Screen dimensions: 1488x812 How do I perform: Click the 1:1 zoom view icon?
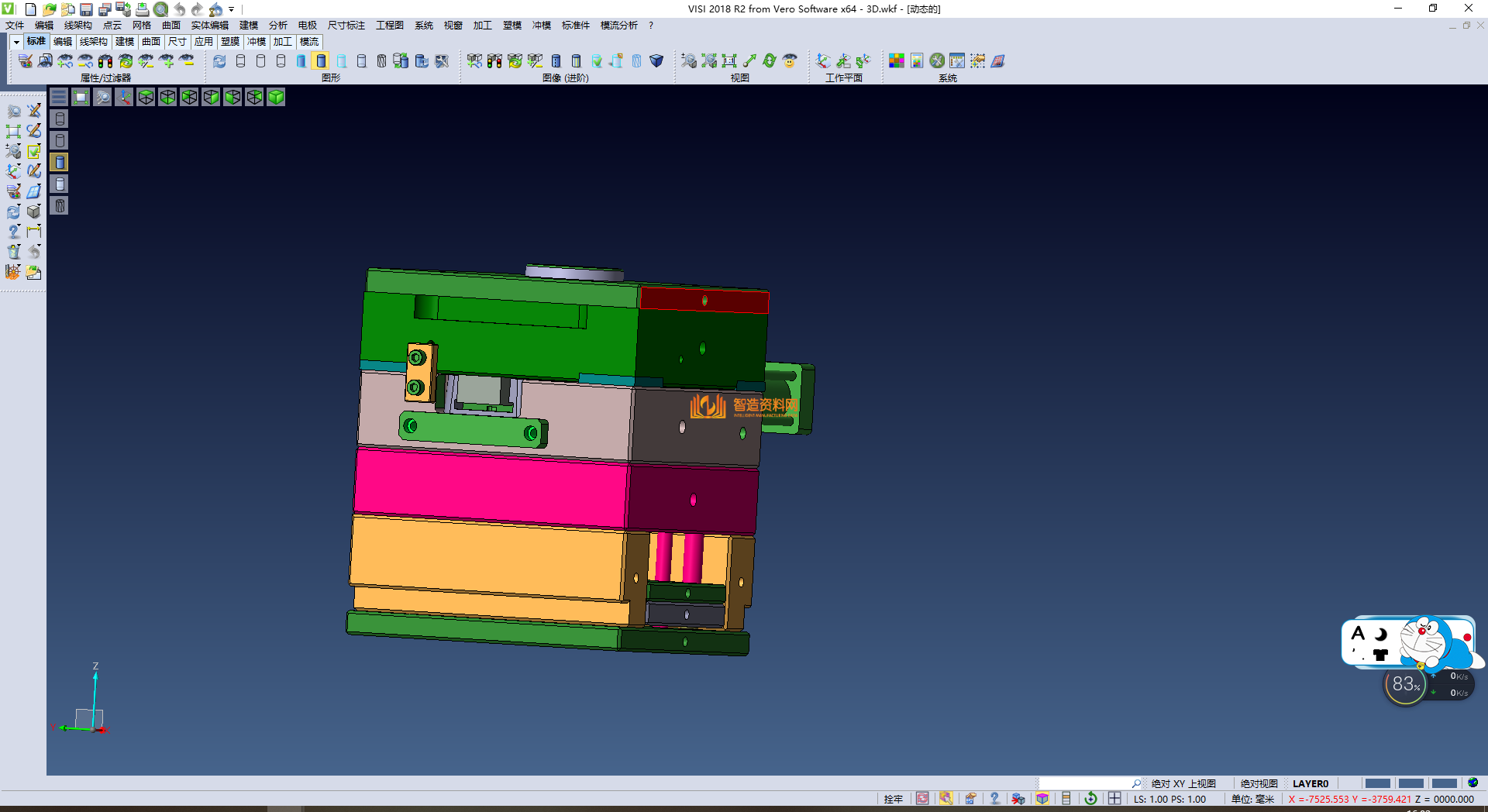point(729,61)
